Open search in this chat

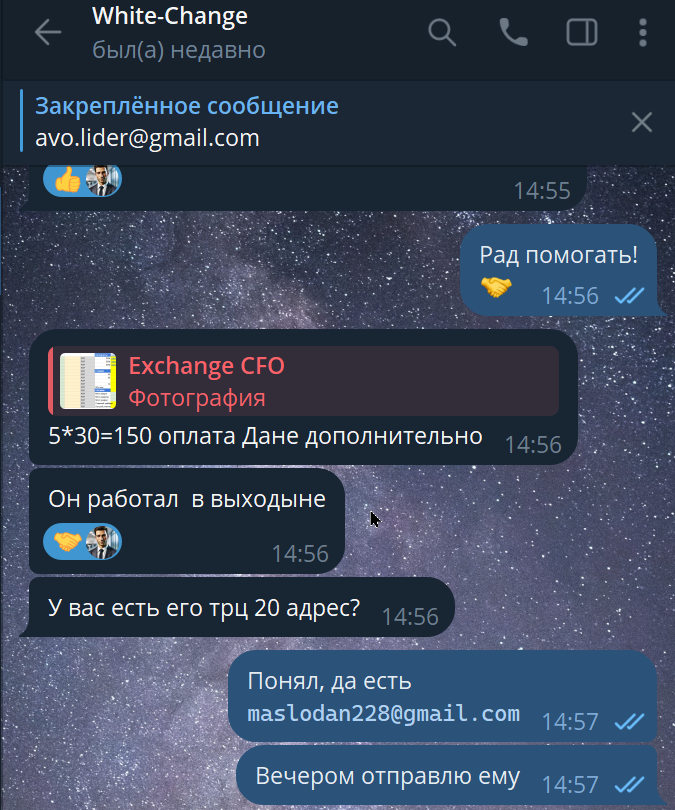click(x=442, y=33)
